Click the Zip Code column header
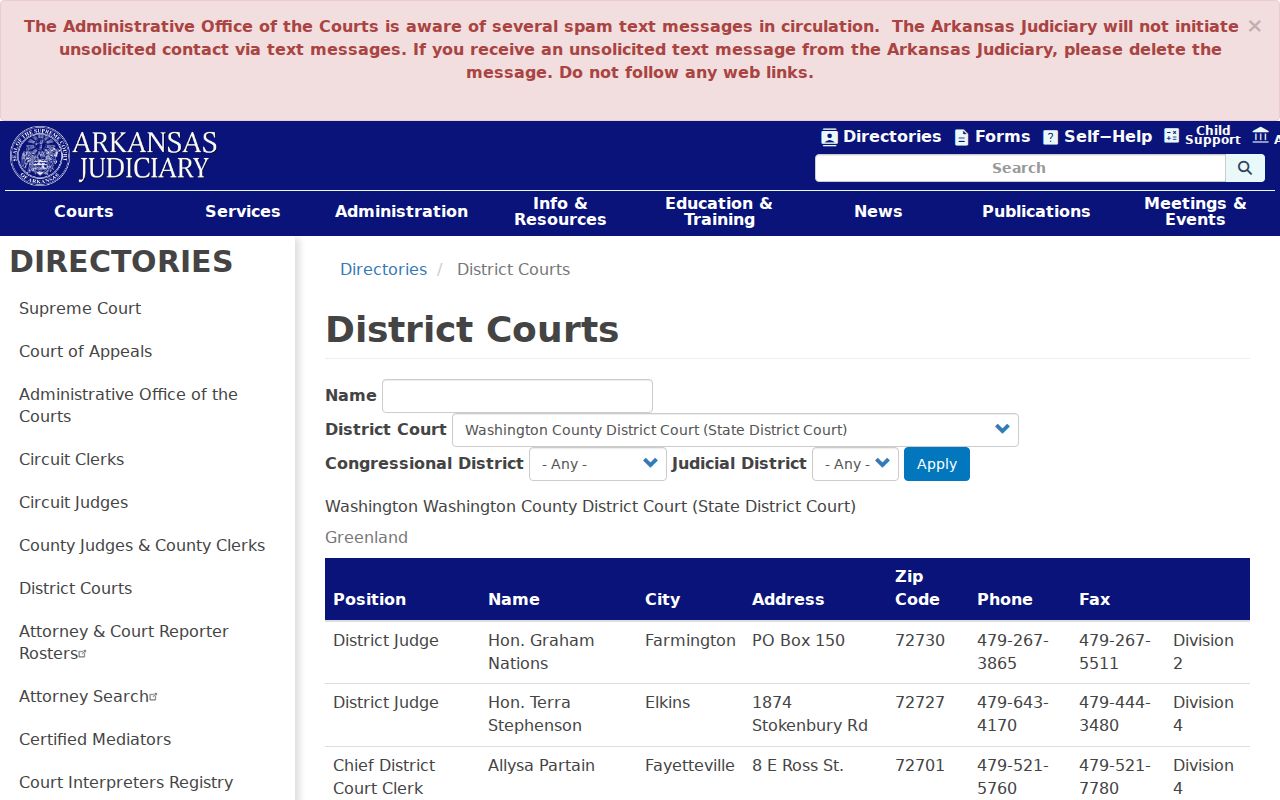The height and width of the screenshot is (800, 1280). pyautogui.click(x=917, y=588)
